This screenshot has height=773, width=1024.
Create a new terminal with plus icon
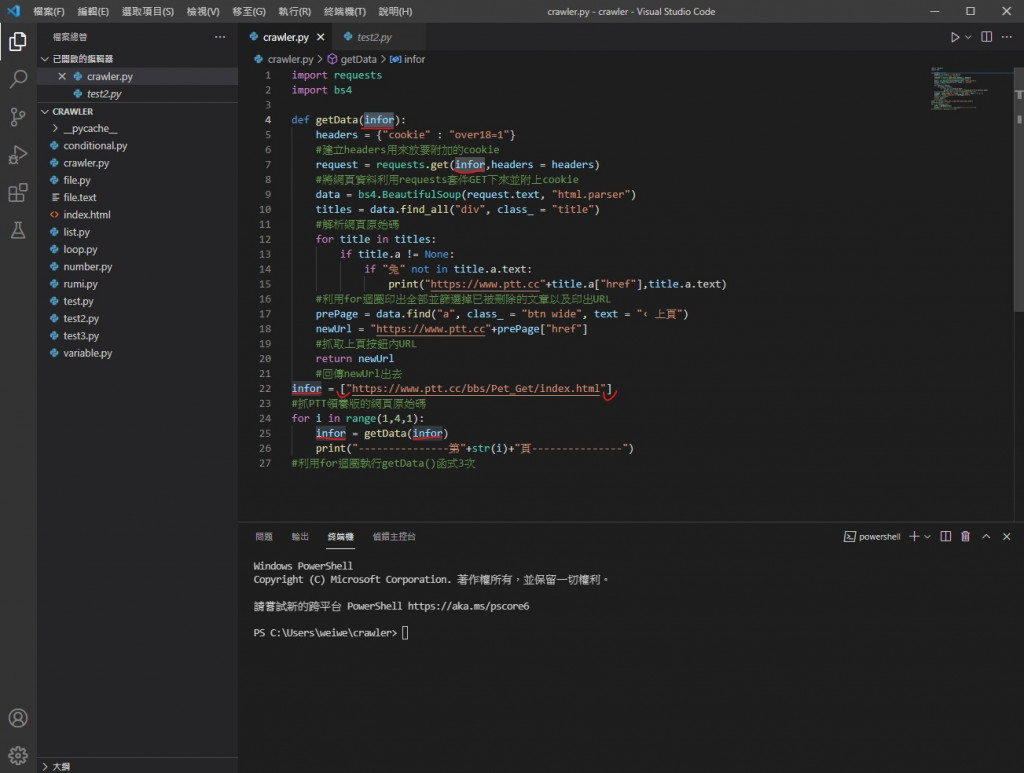(914, 537)
